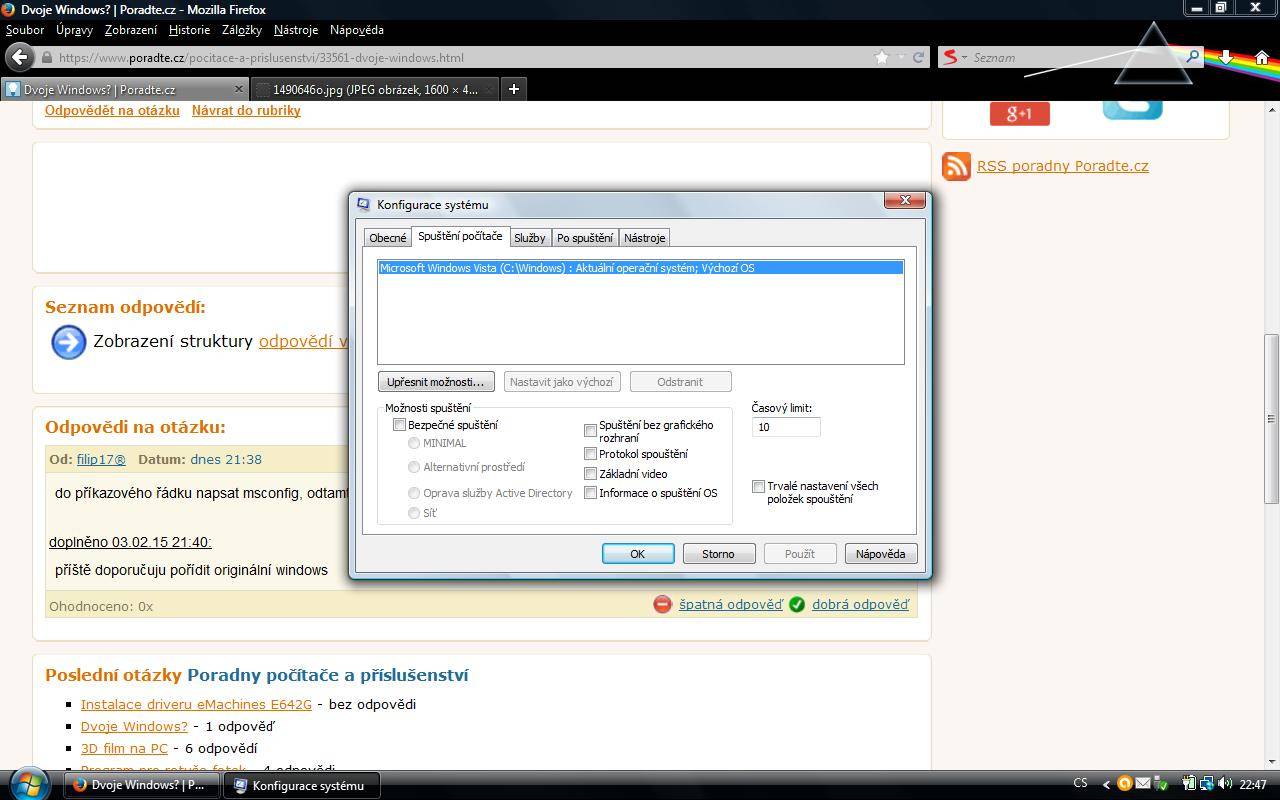Click the Nápověda dialog button

coord(881,554)
